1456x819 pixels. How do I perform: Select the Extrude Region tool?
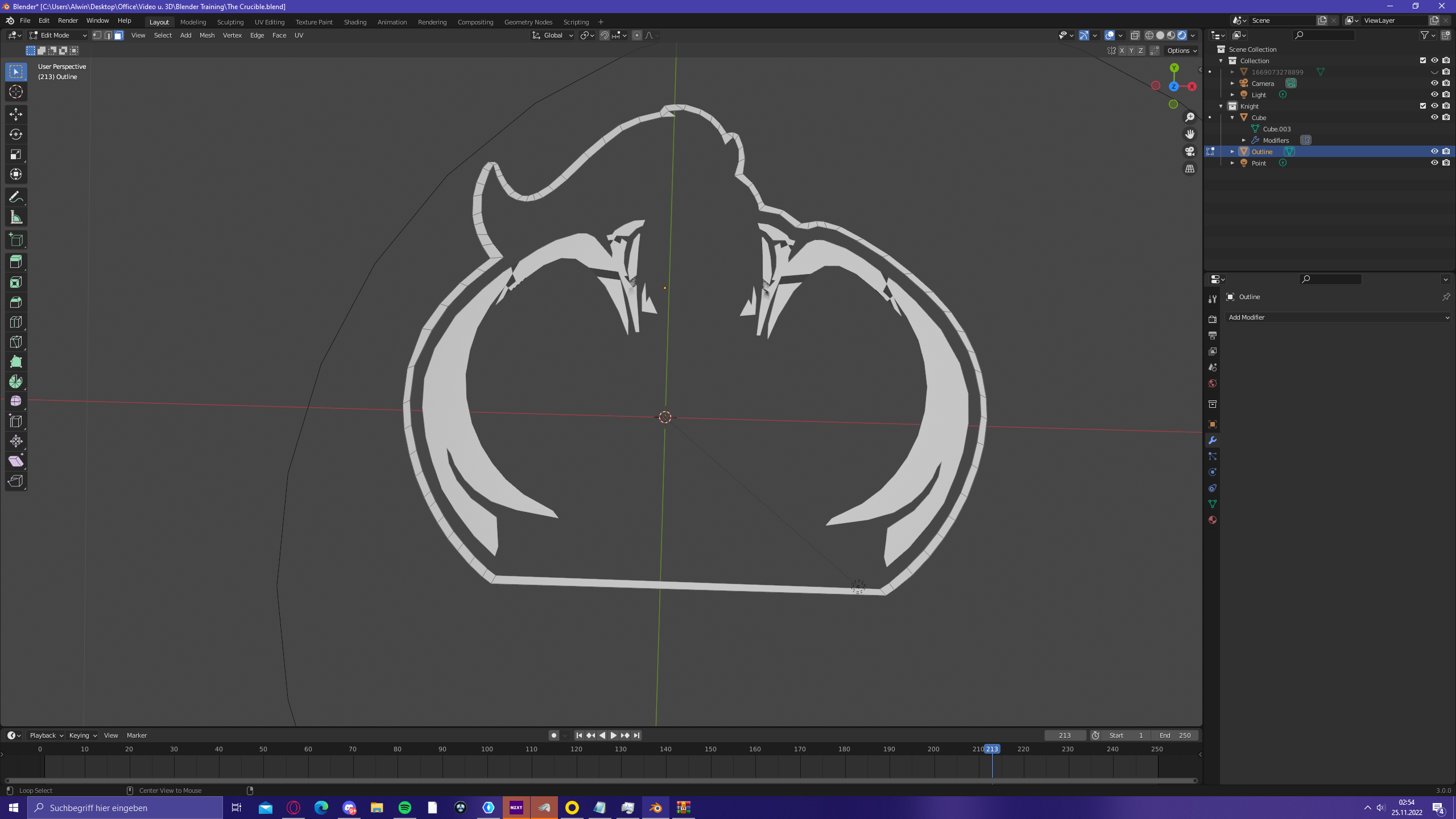pyautogui.click(x=16, y=262)
